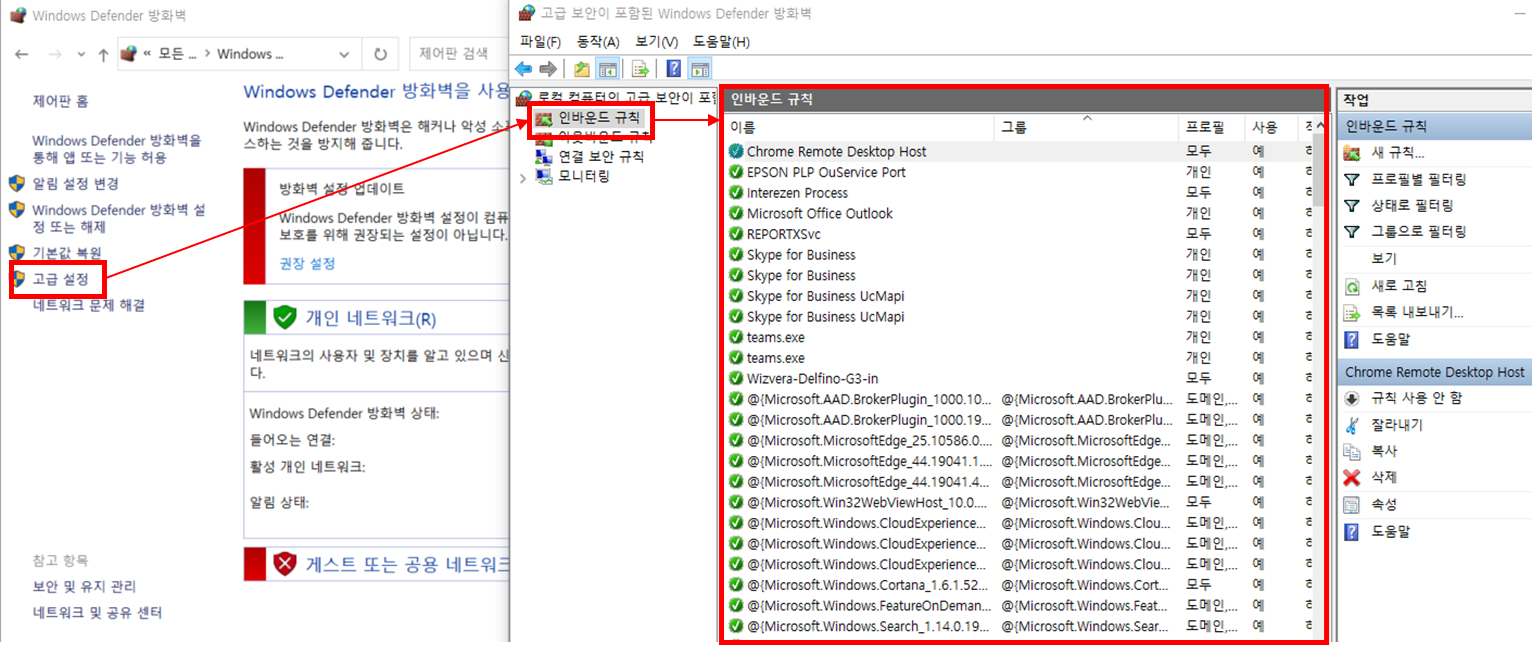The image size is (1532, 645).
Task: Select the Skype for Business UcMapi rule above teams.exe
Action: 1020,316
